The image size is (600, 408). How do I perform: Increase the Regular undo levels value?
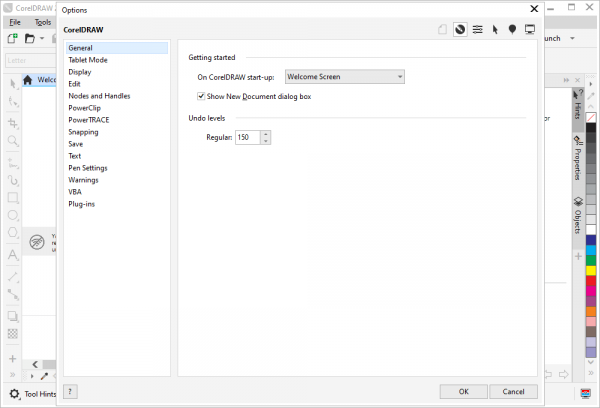[266, 133]
